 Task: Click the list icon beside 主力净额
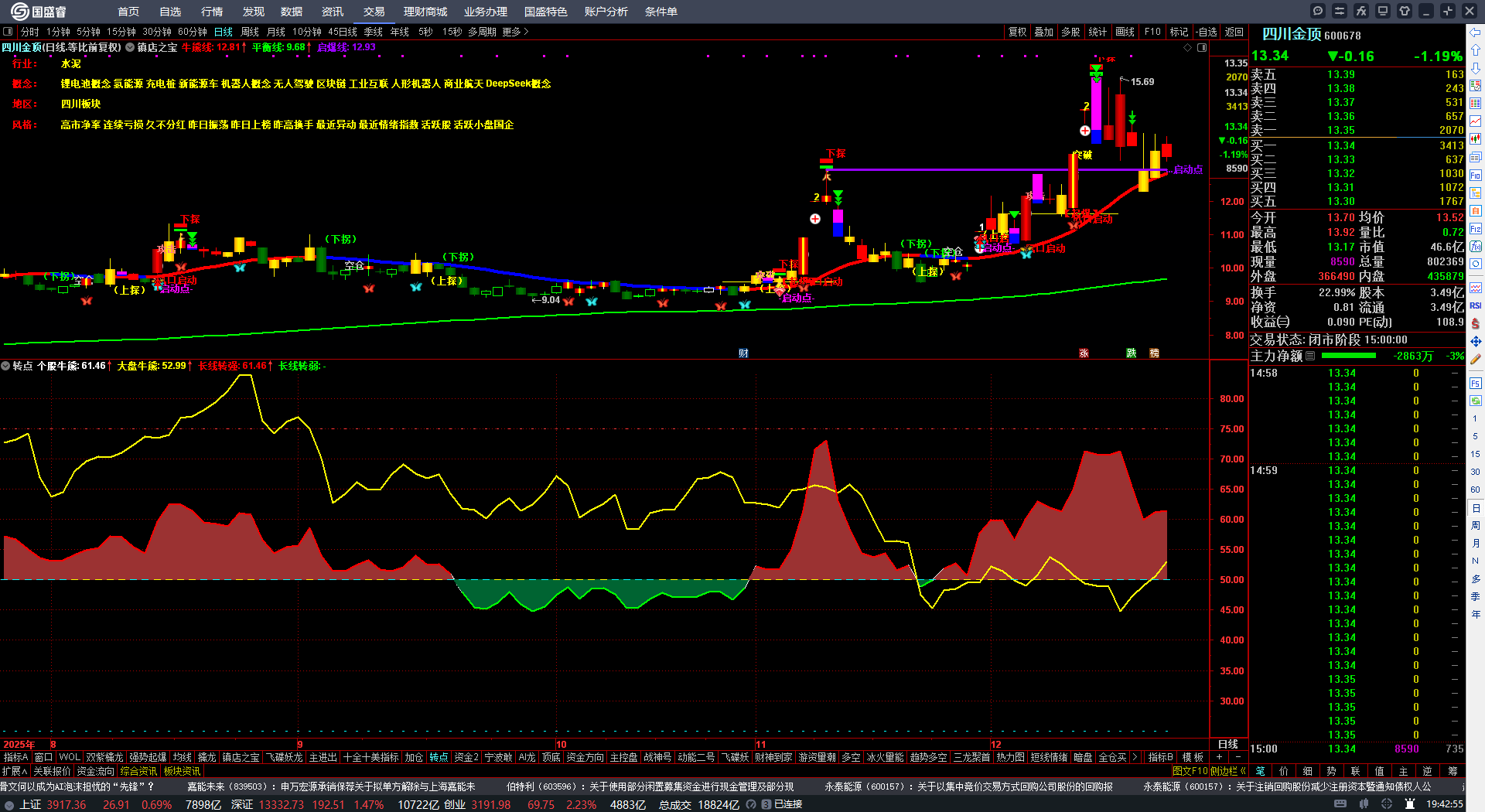click(1310, 357)
